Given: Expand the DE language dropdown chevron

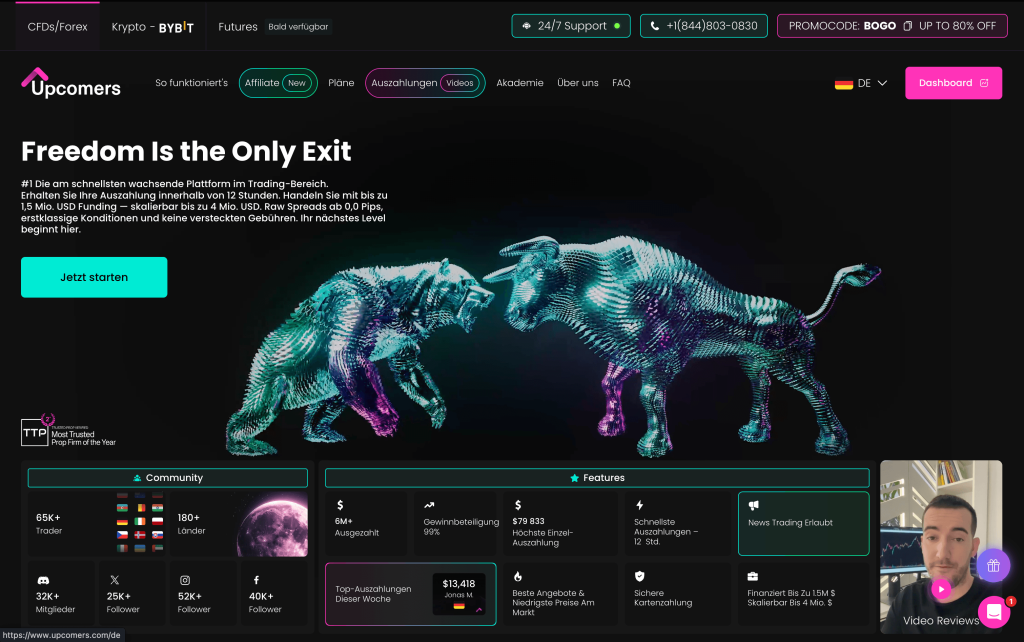Looking at the screenshot, I should point(882,83).
